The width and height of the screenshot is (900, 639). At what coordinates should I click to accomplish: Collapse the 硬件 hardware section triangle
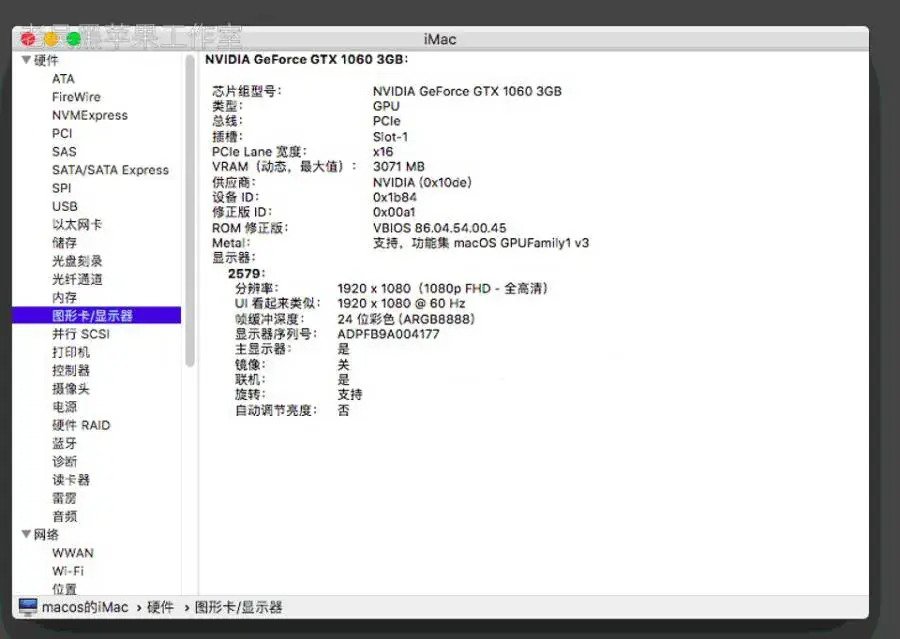coord(26,60)
